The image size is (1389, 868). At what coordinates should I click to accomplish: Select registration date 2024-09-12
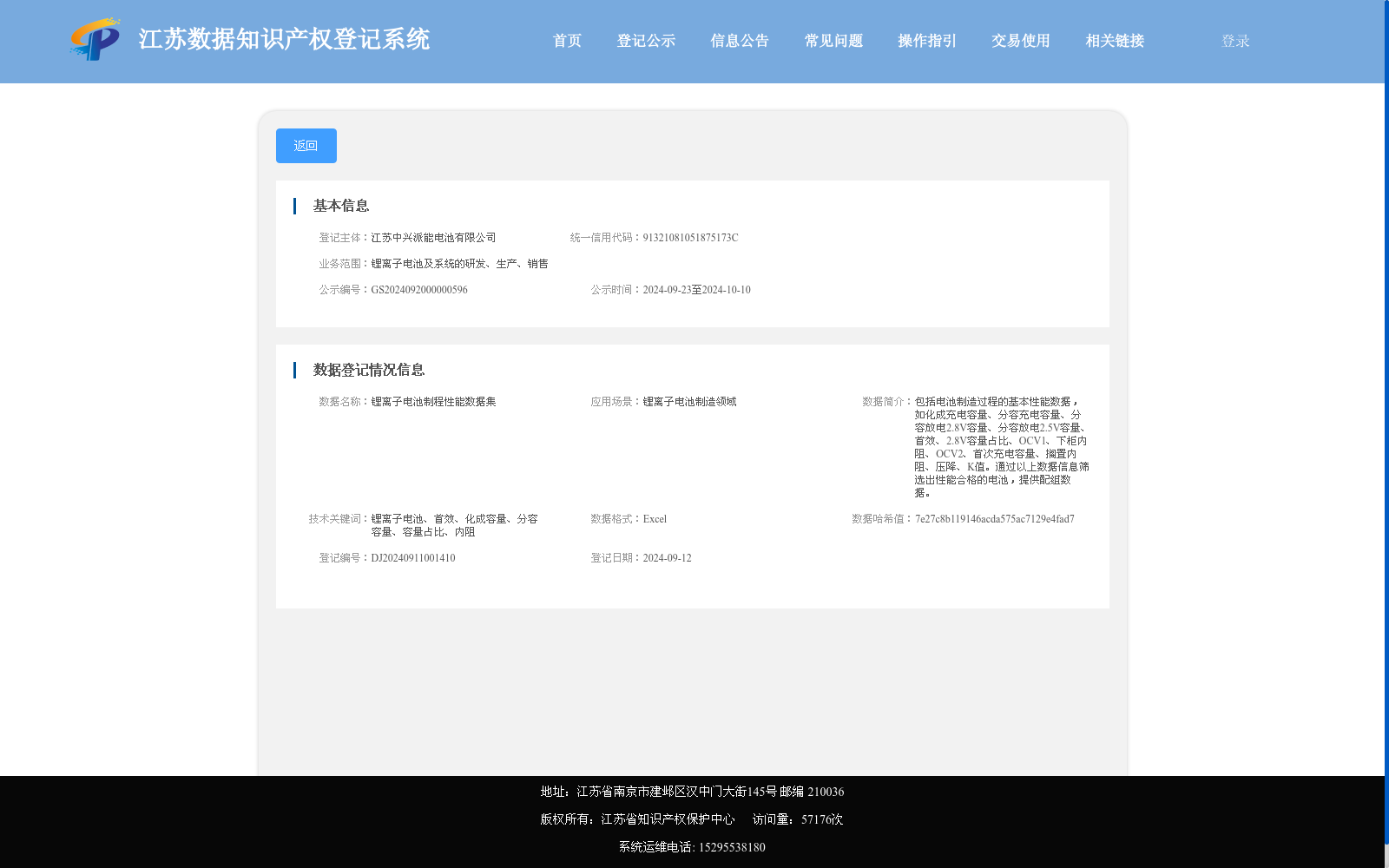(667, 558)
